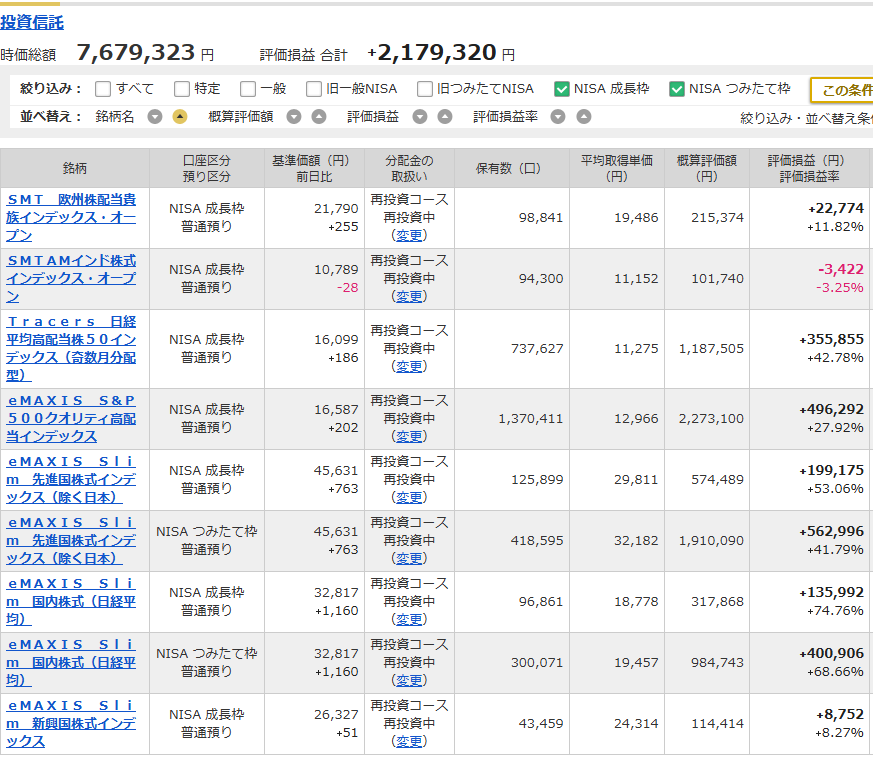Click the 時価総額 value 7,679,323
The height and width of the screenshot is (759, 873).
tap(136, 53)
